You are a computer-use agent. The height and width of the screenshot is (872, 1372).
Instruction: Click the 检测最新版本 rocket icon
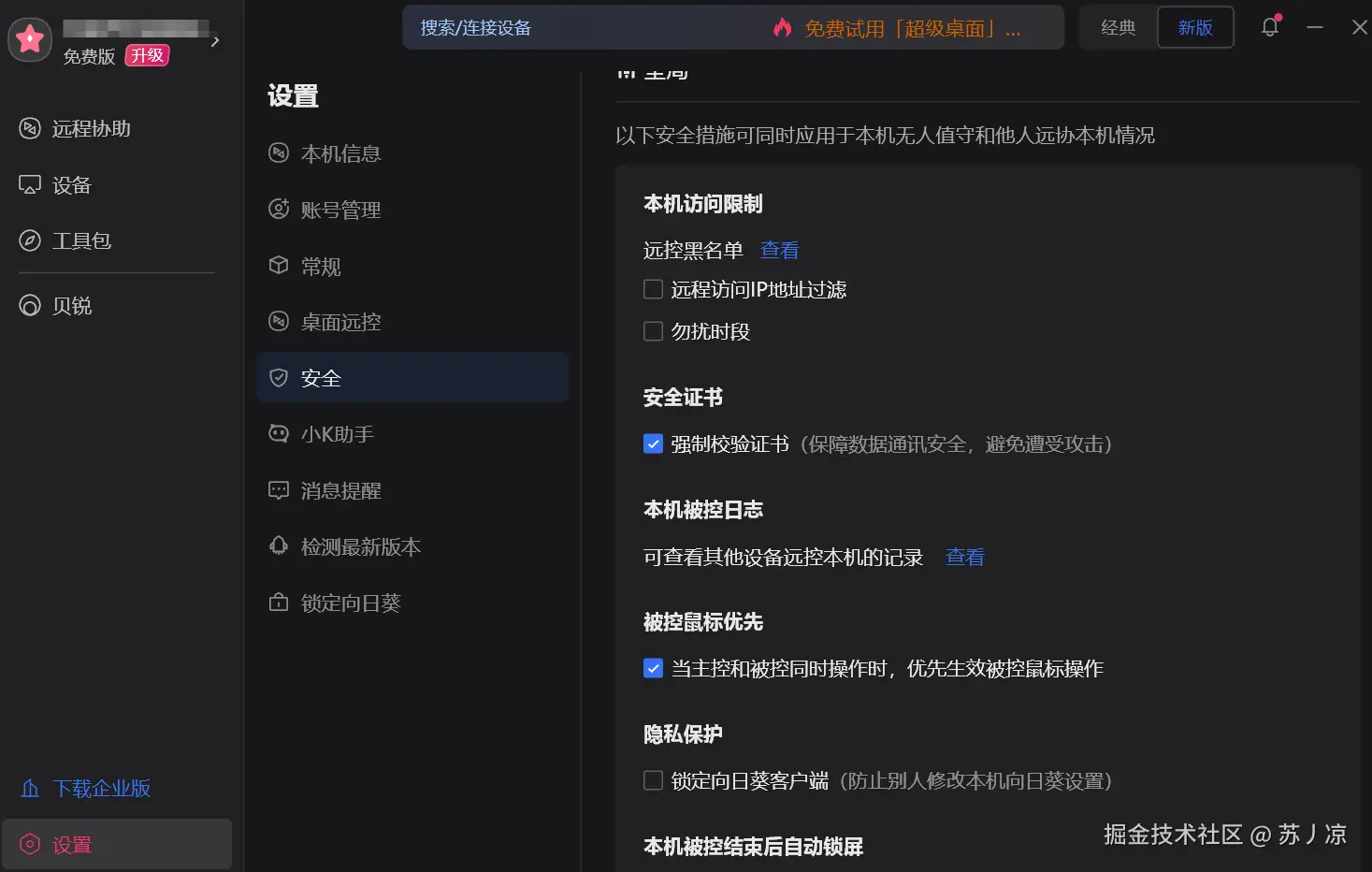pyautogui.click(x=279, y=545)
